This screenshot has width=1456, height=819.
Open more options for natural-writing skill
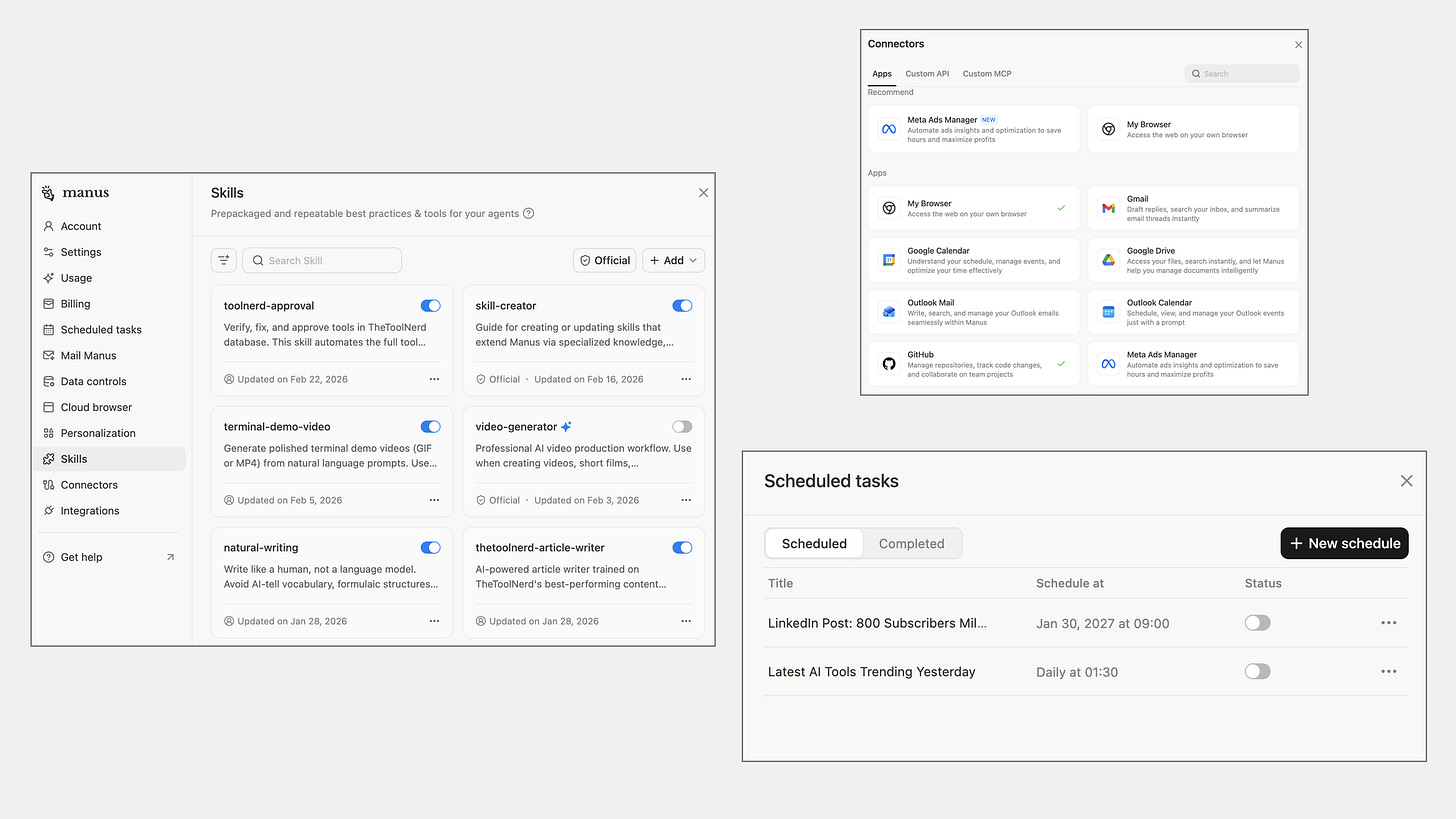(x=434, y=621)
